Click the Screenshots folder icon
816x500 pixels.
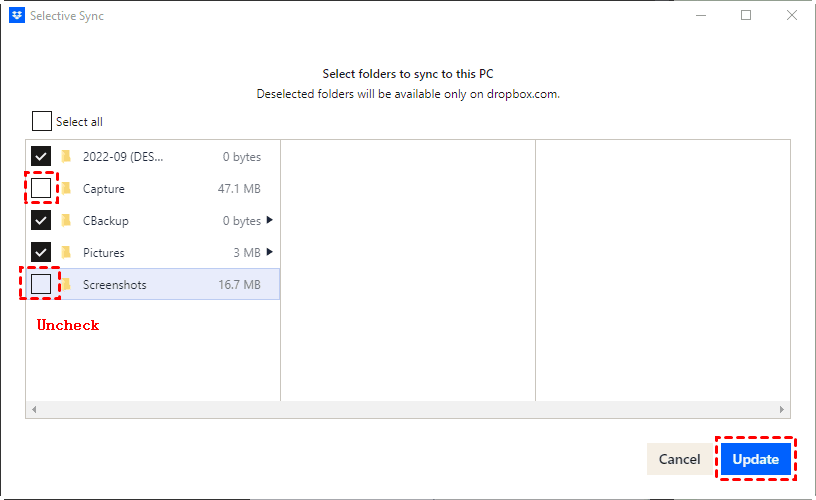coord(66,284)
